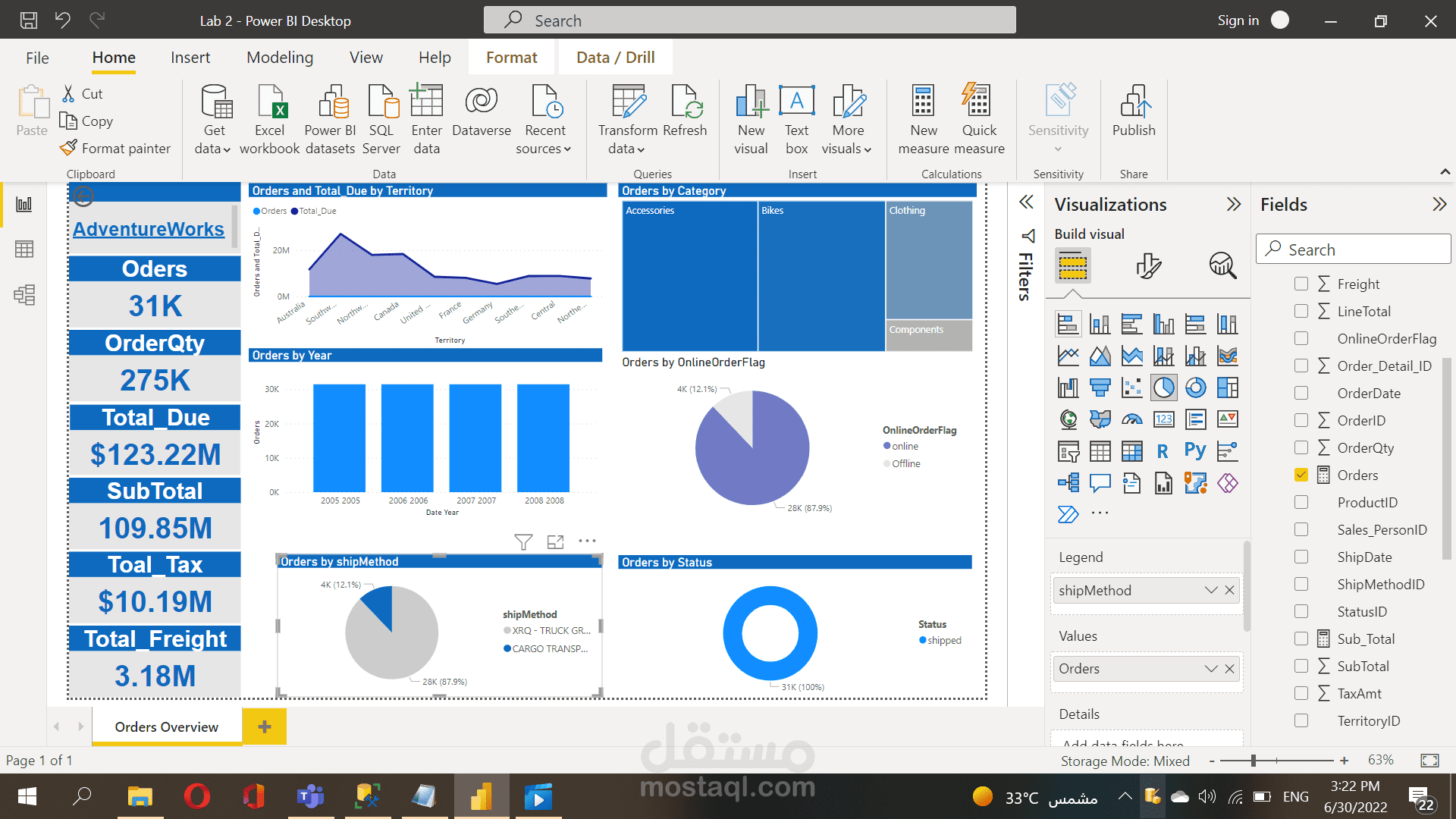Viewport: 1456px width, 819px height.
Task: Open the Insert menu tab
Action: [190, 57]
